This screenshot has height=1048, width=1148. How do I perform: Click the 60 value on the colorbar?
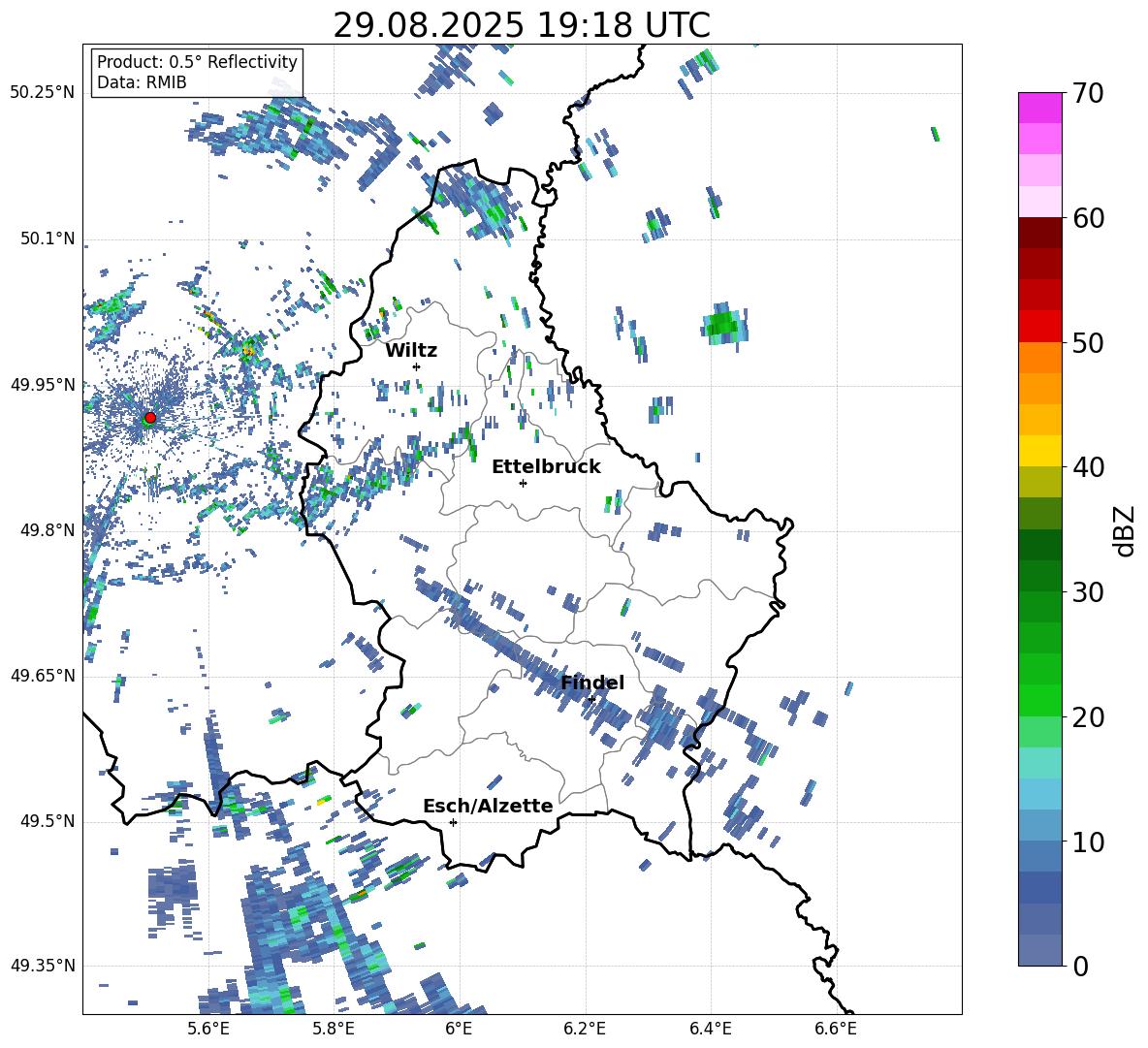click(1088, 218)
